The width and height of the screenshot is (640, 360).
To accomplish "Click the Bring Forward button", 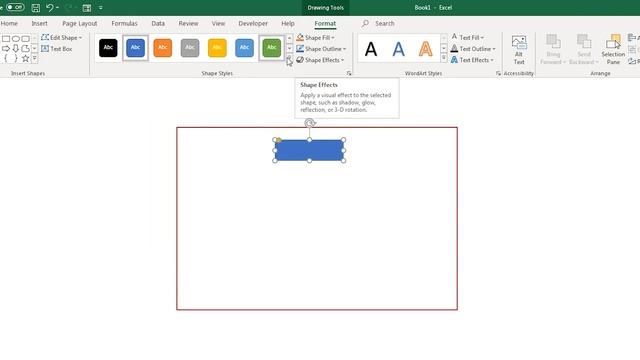I will tap(553, 50).
